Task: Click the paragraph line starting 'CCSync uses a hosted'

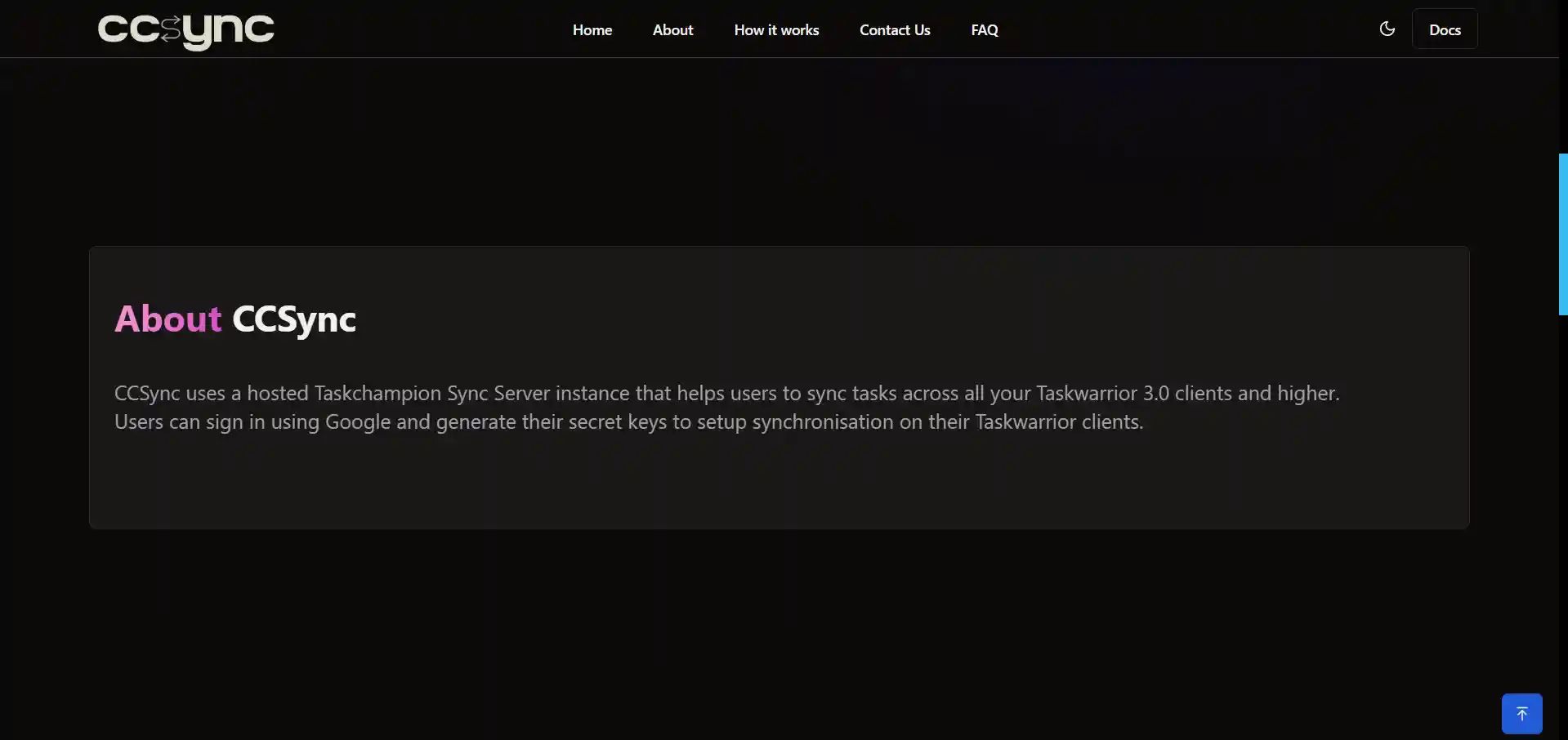Action: pyautogui.click(x=727, y=393)
